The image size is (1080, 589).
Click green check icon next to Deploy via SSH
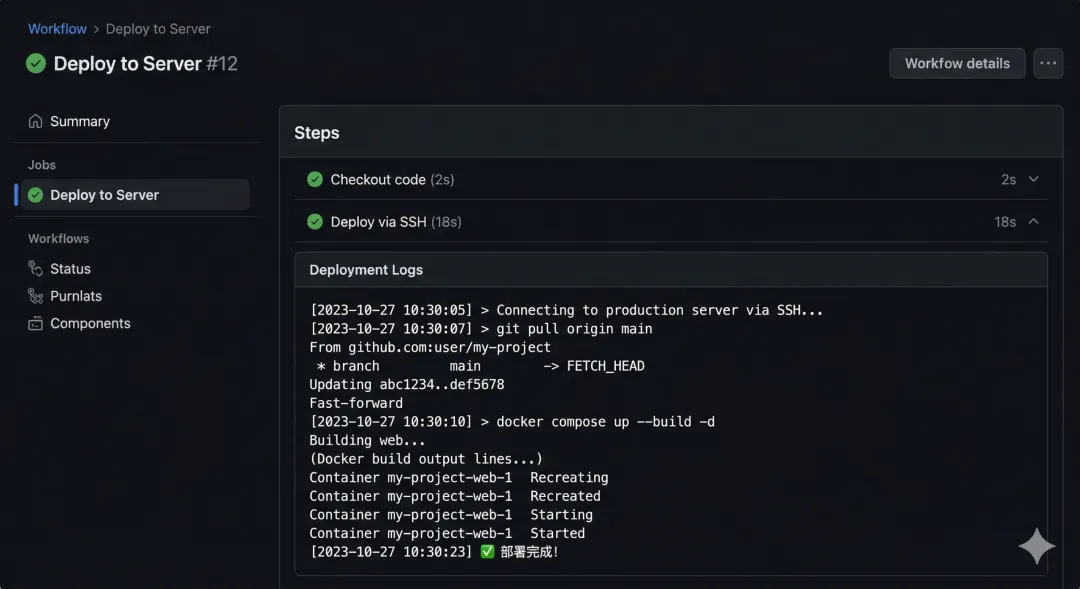pyautogui.click(x=314, y=222)
